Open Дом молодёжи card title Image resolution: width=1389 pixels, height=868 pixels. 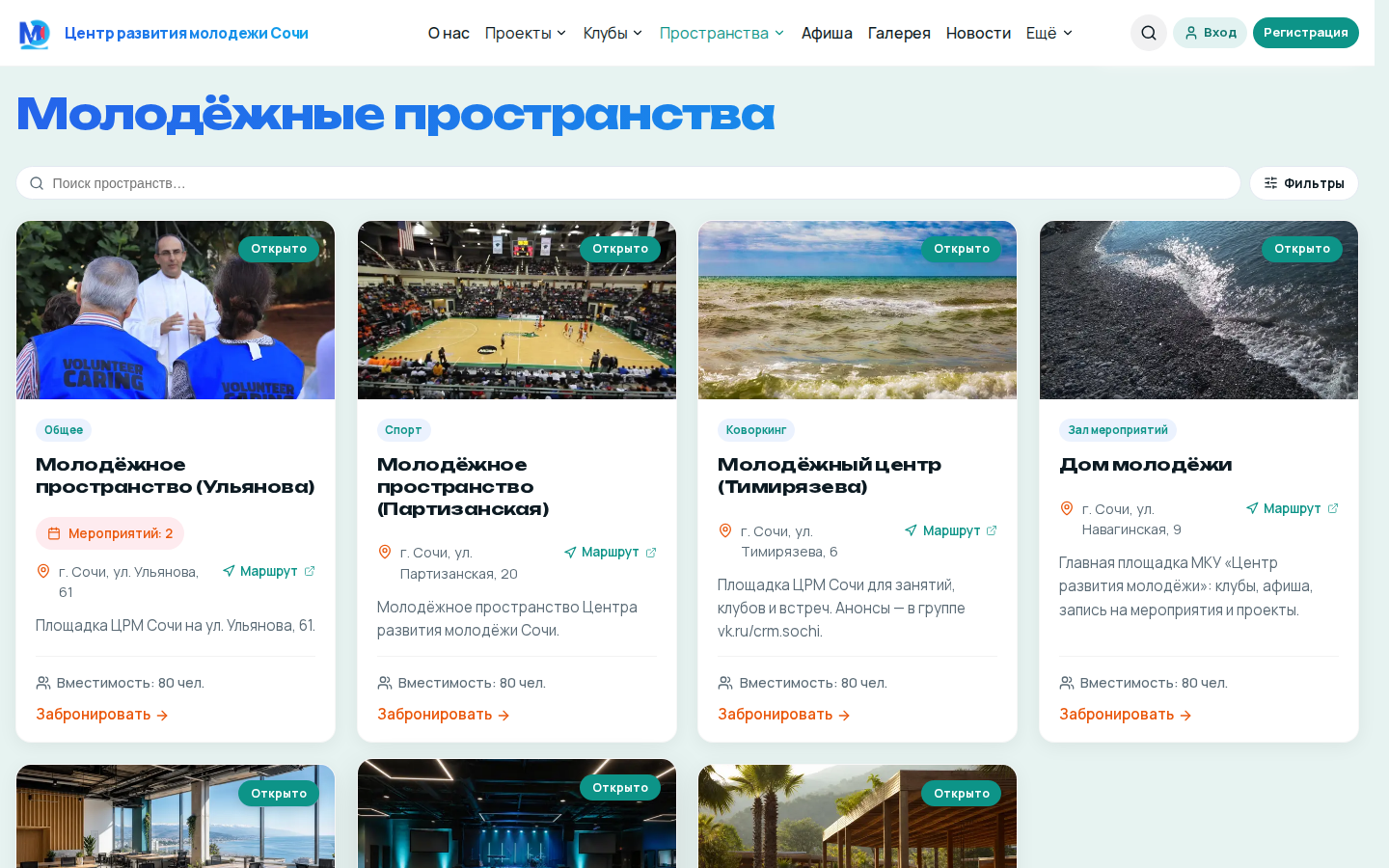[x=1146, y=465]
